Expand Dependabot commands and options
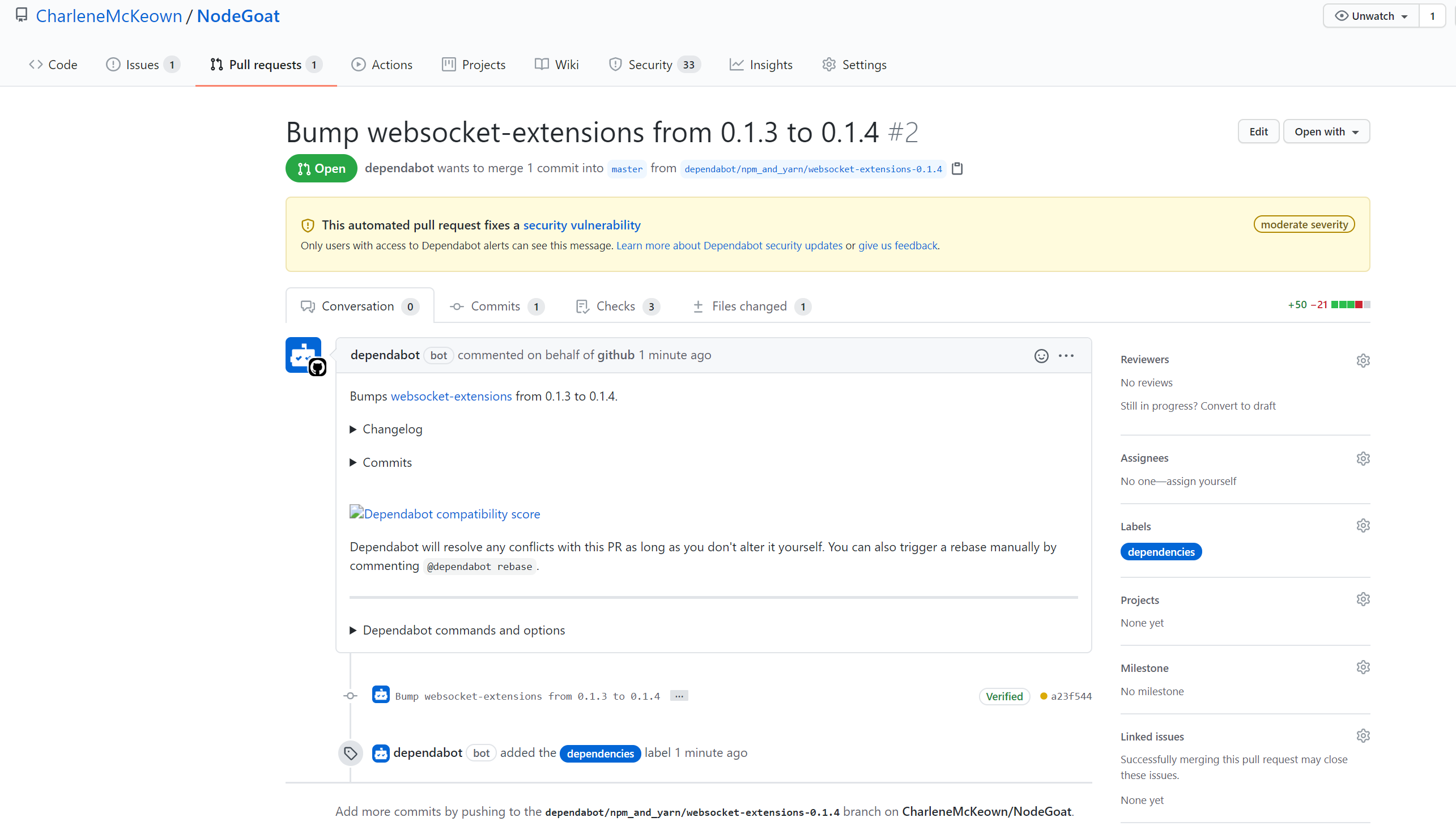The width and height of the screenshot is (1456, 830). point(458,630)
